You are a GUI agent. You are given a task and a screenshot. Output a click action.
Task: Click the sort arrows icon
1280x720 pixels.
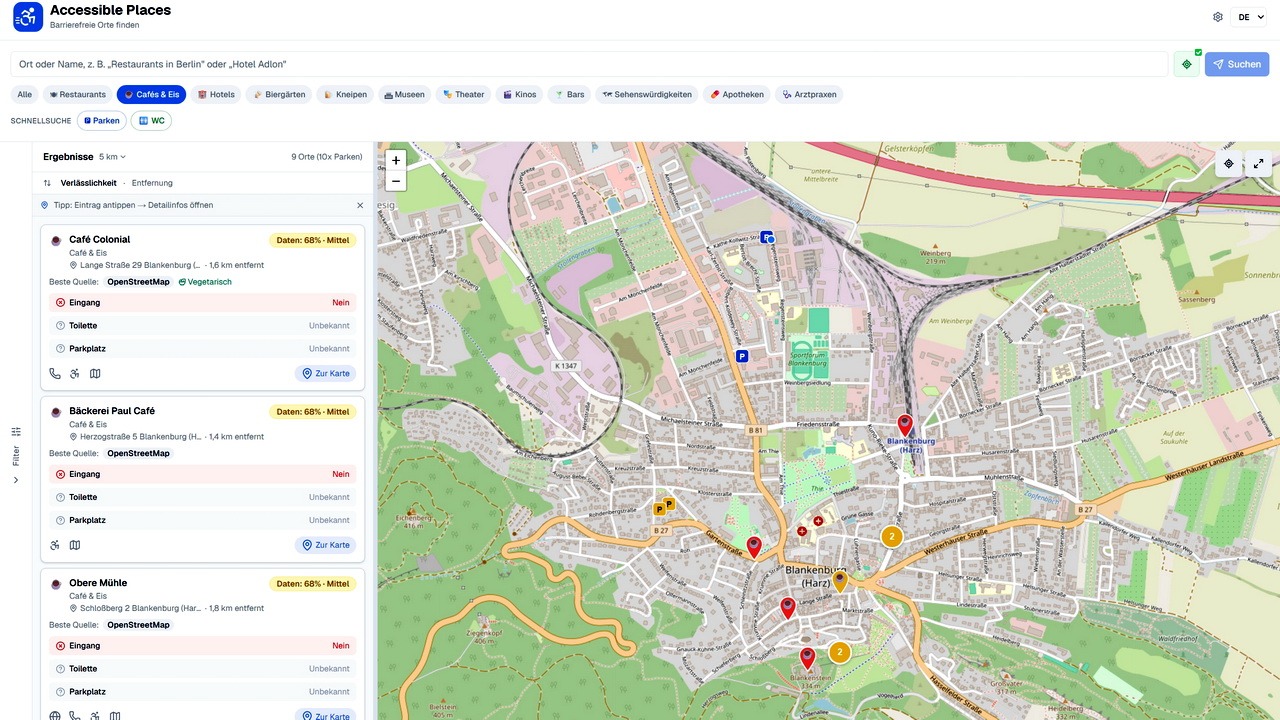(x=47, y=183)
